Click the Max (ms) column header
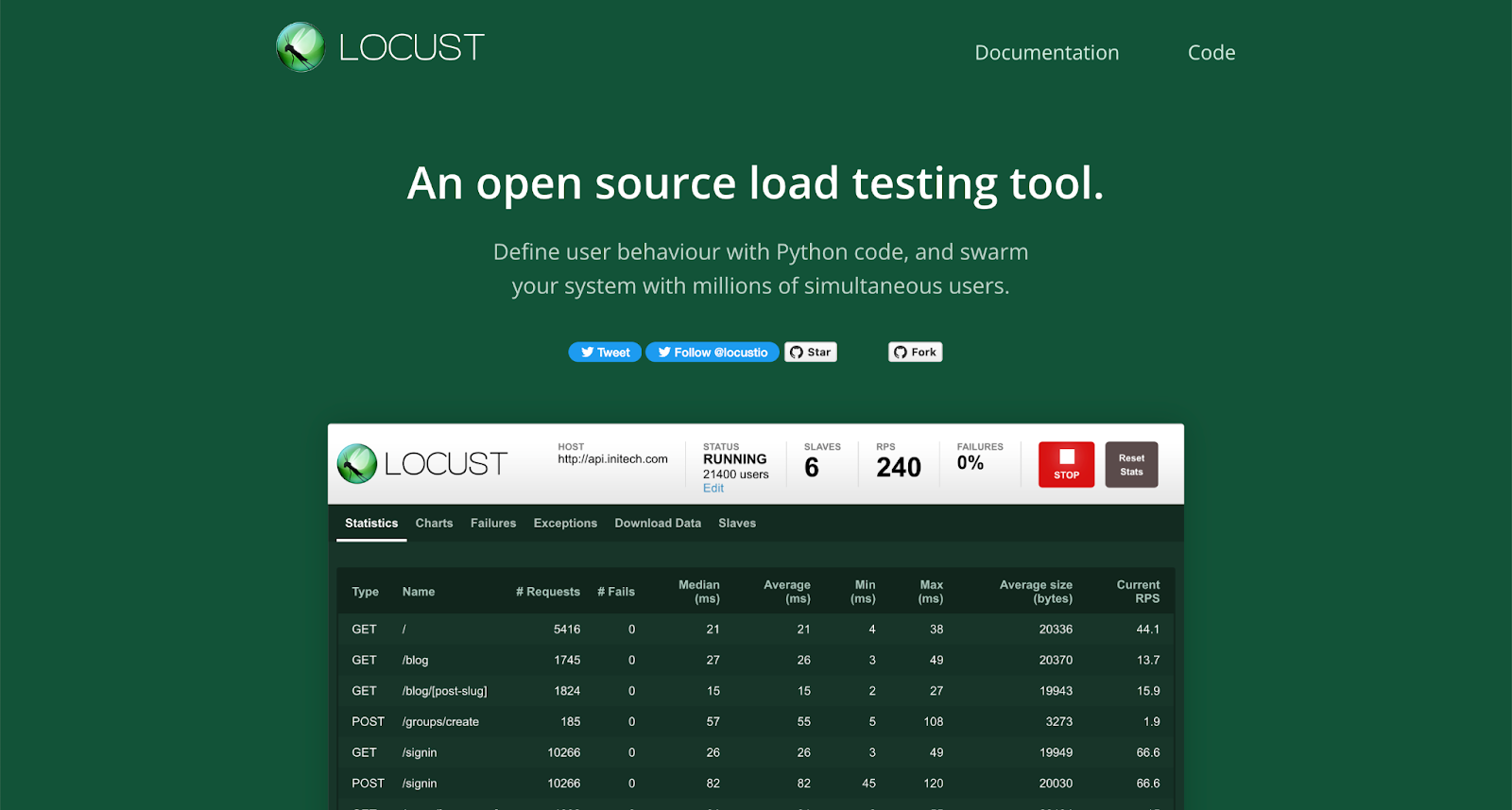Image resolution: width=1512 pixels, height=810 pixels. pyautogui.click(x=931, y=592)
